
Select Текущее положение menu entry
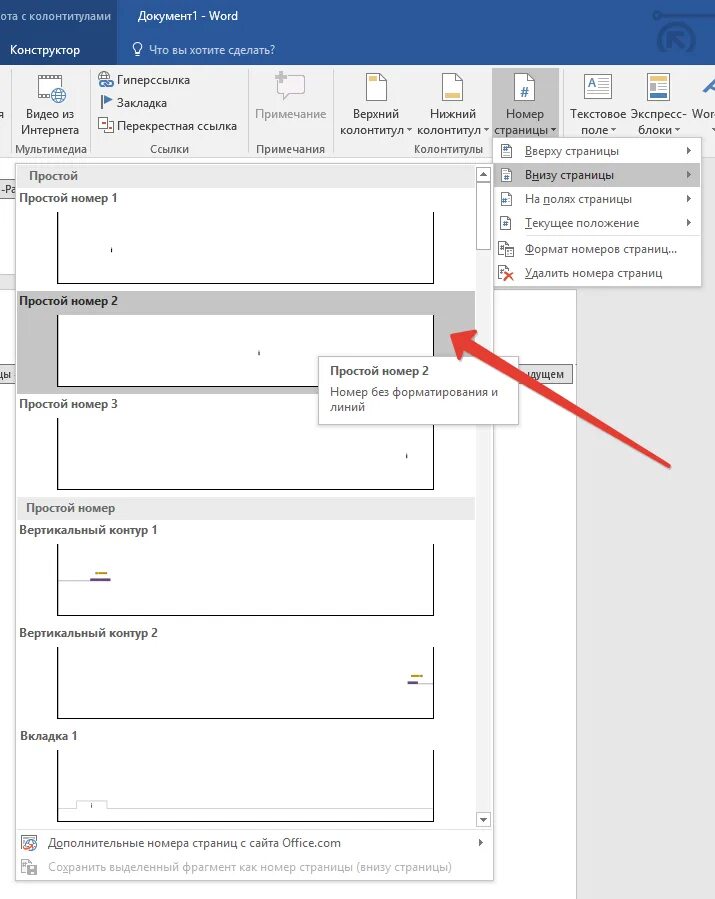597,223
